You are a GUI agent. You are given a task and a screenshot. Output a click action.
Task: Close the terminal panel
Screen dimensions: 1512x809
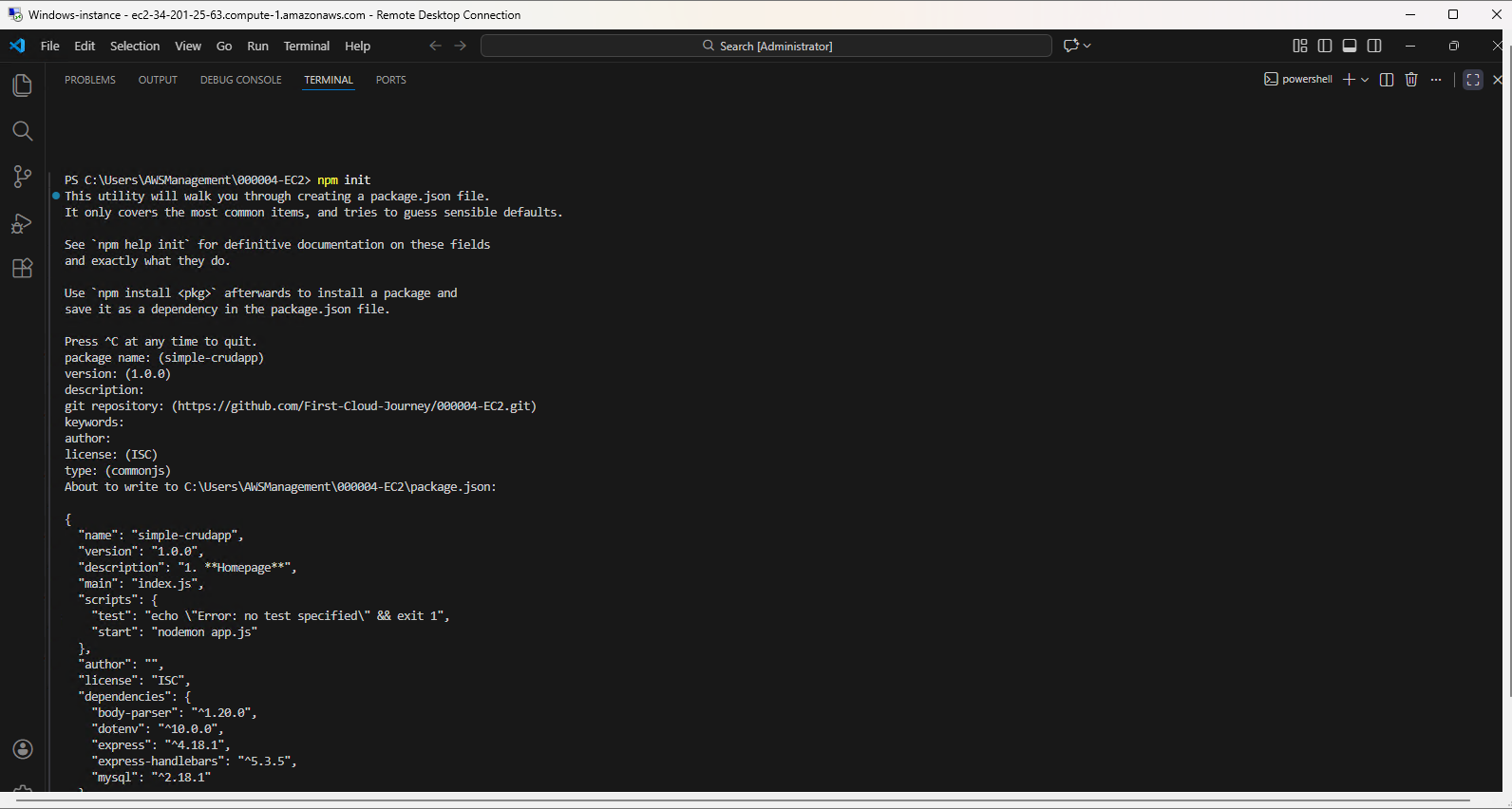pos(1498,80)
